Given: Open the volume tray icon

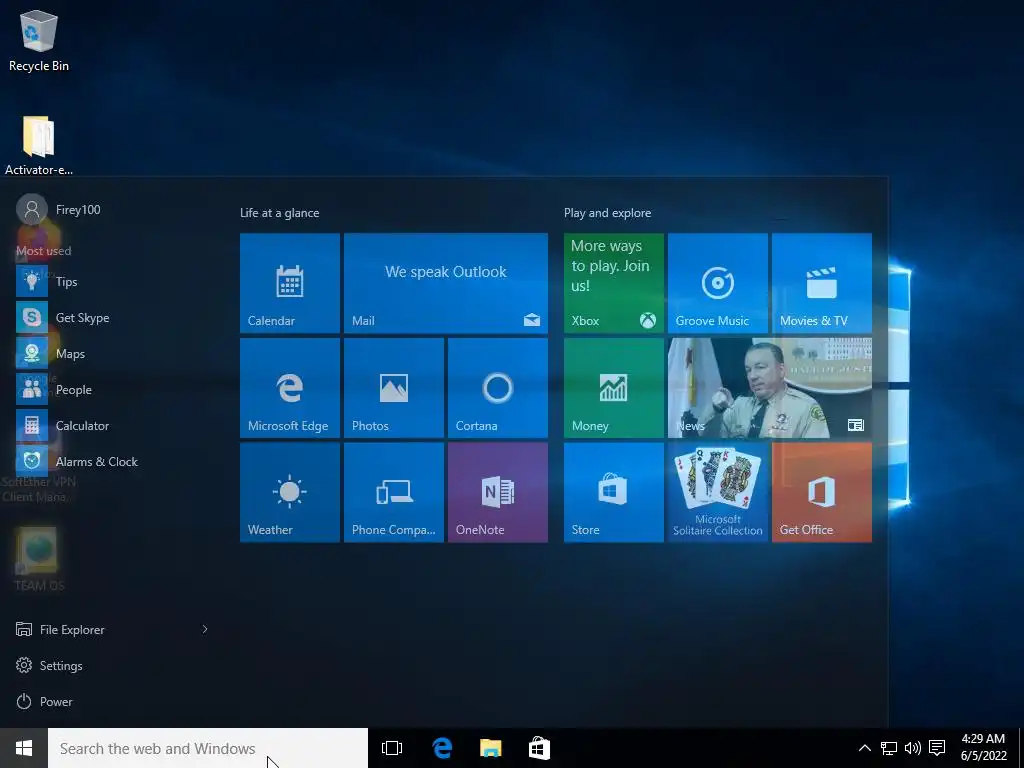Looking at the screenshot, I should [913, 748].
